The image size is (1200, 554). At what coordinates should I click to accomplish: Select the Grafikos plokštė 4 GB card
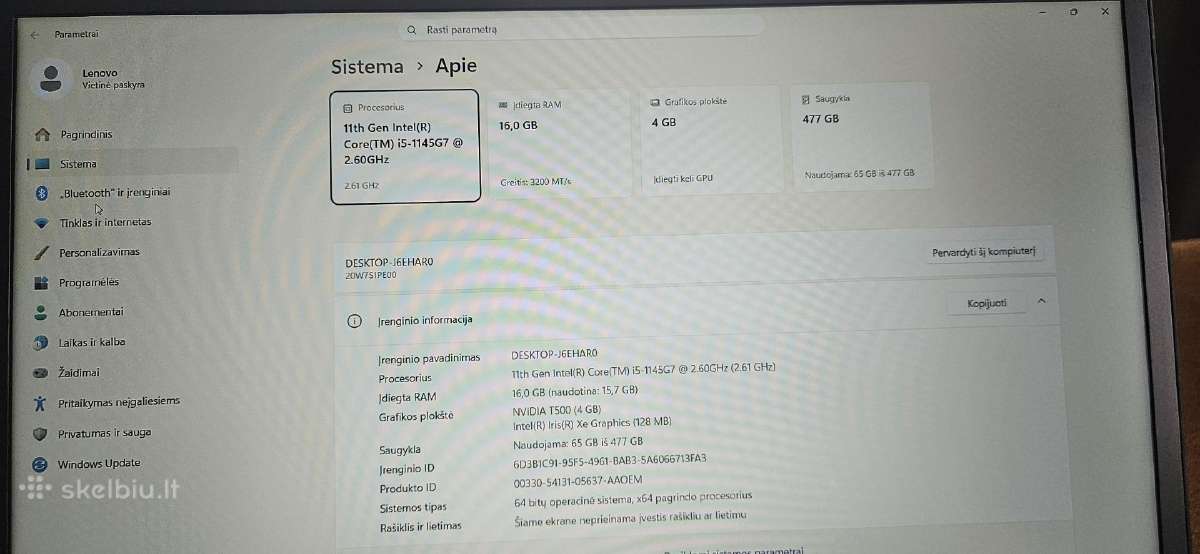[x=712, y=141]
